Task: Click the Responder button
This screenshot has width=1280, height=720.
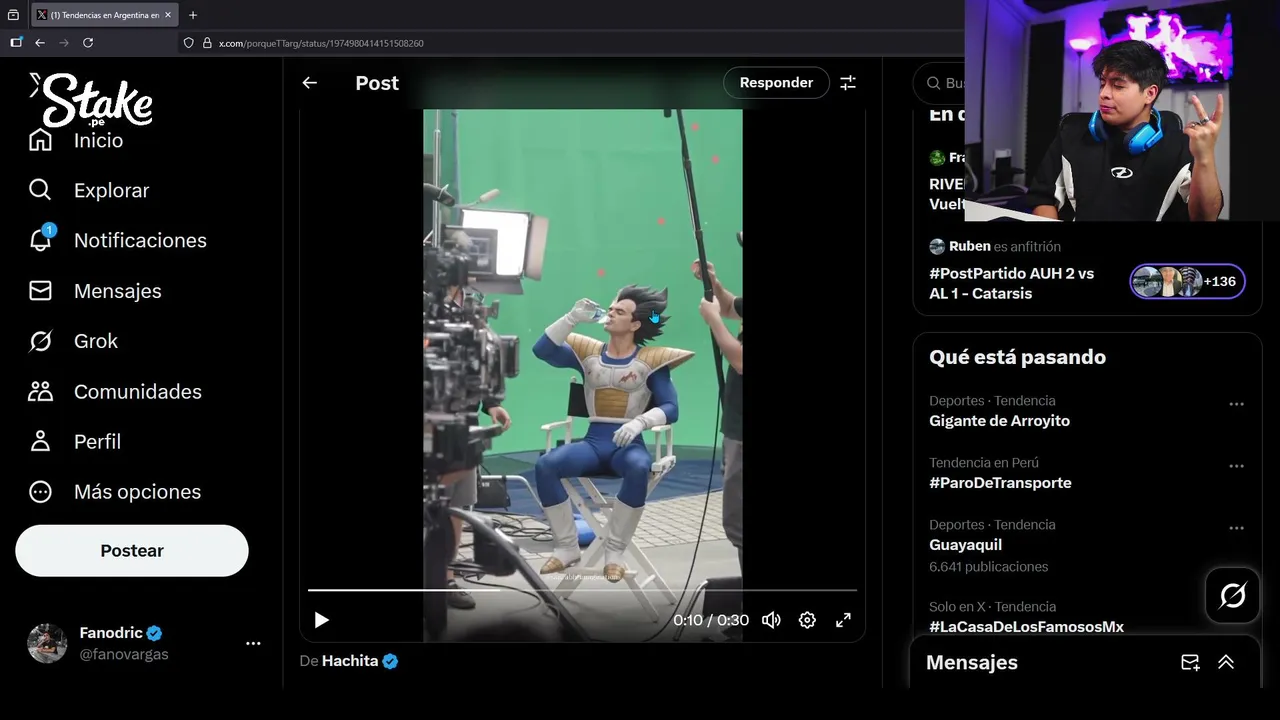Action: [776, 83]
